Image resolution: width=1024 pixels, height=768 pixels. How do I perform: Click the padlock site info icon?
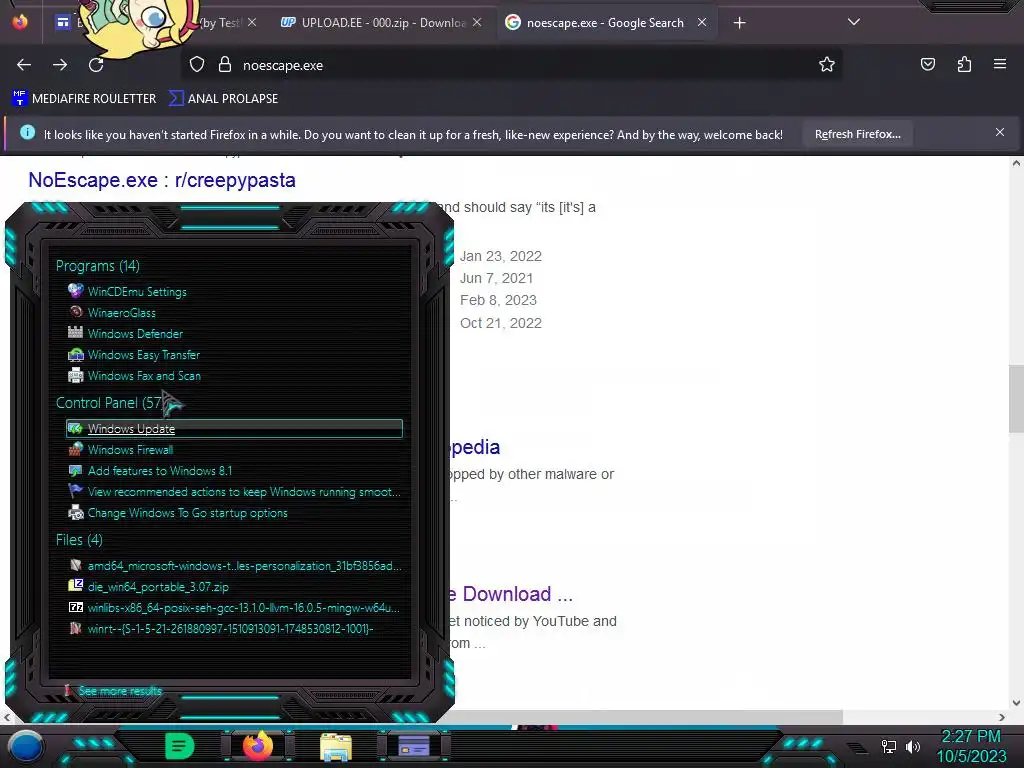225,65
